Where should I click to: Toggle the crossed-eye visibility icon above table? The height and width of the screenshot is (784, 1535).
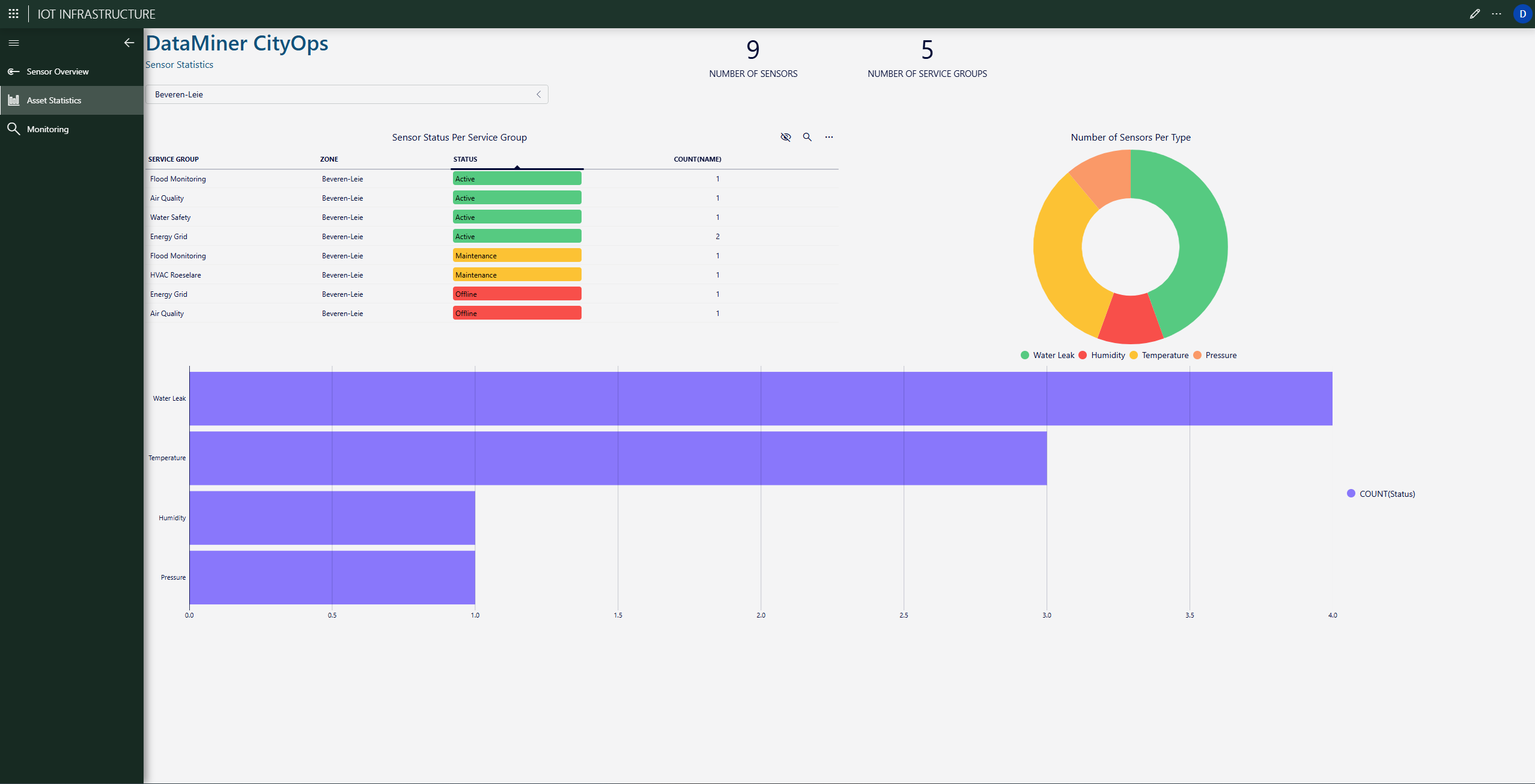coord(785,137)
